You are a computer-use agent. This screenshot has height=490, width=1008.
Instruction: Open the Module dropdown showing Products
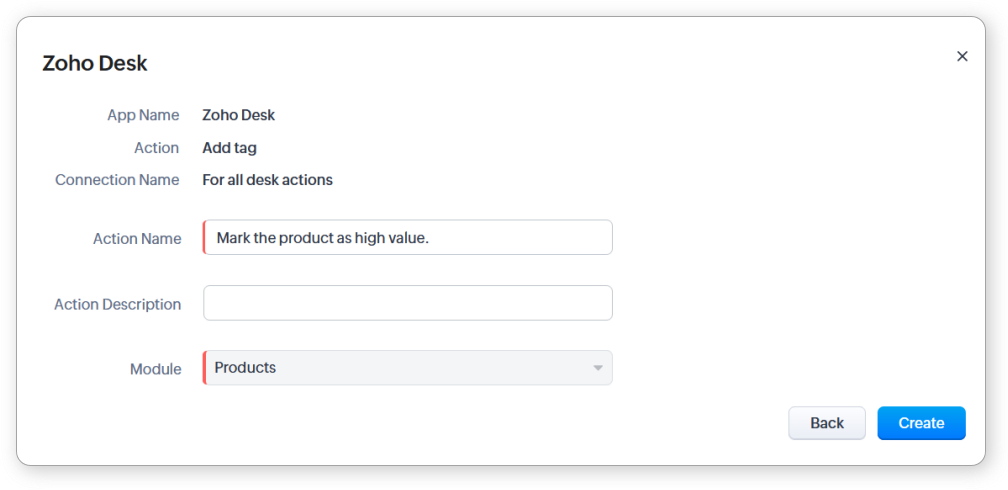point(400,368)
